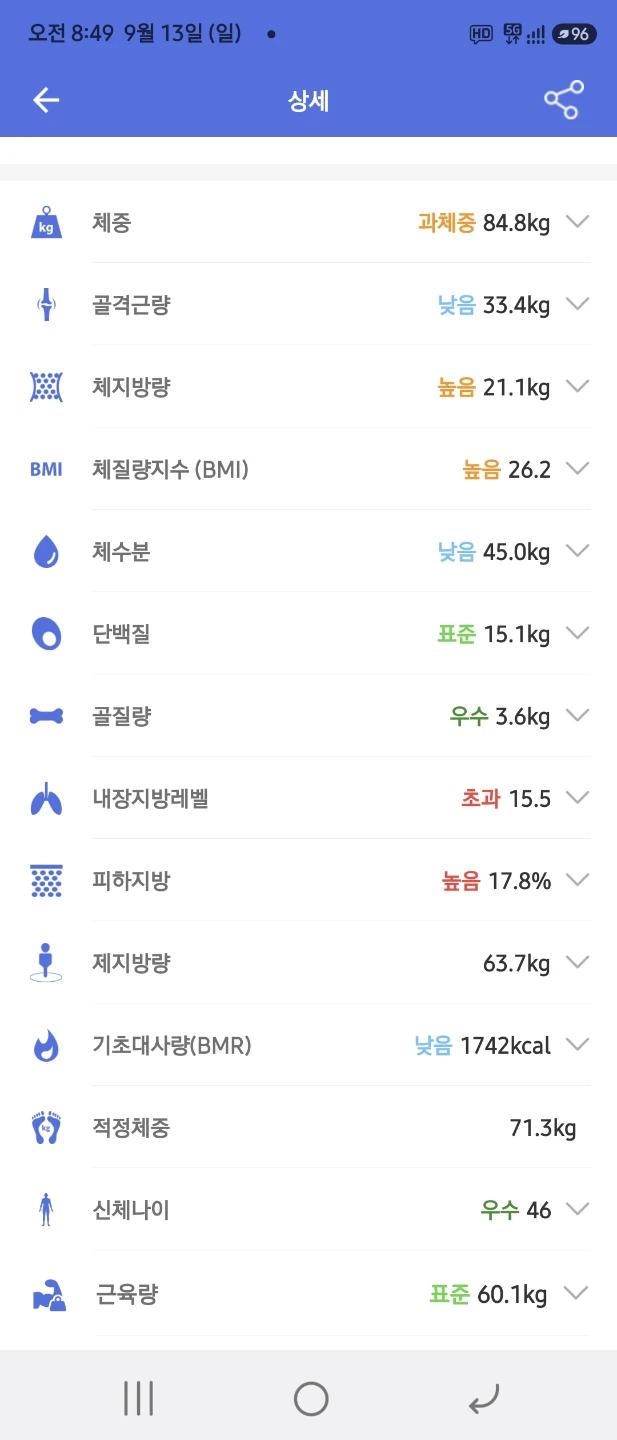This screenshot has width=617, height=1440.
Task: Expand the 단백질 15.1kg chevron
Action: pyautogui.click(x=577, y=633)
